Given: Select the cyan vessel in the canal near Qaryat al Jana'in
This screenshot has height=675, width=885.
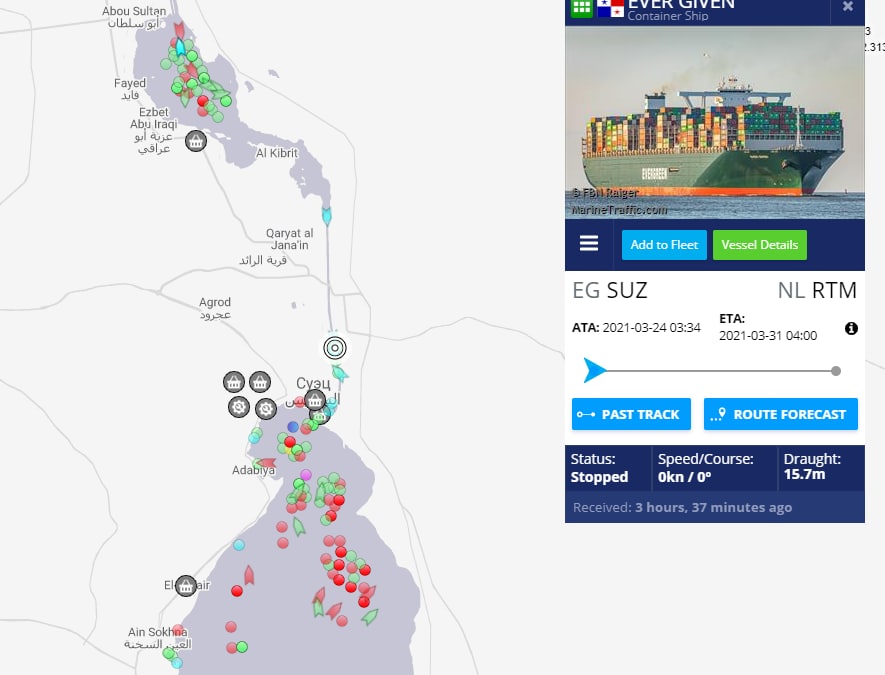Looking at the screenshot, I should click(x=326, y=215).
